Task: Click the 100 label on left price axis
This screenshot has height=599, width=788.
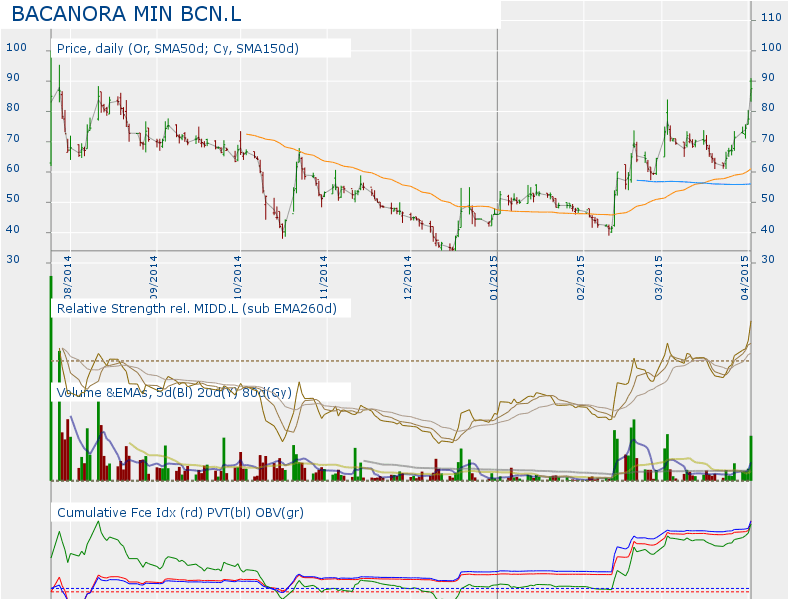Action: (x=16, y=48)
